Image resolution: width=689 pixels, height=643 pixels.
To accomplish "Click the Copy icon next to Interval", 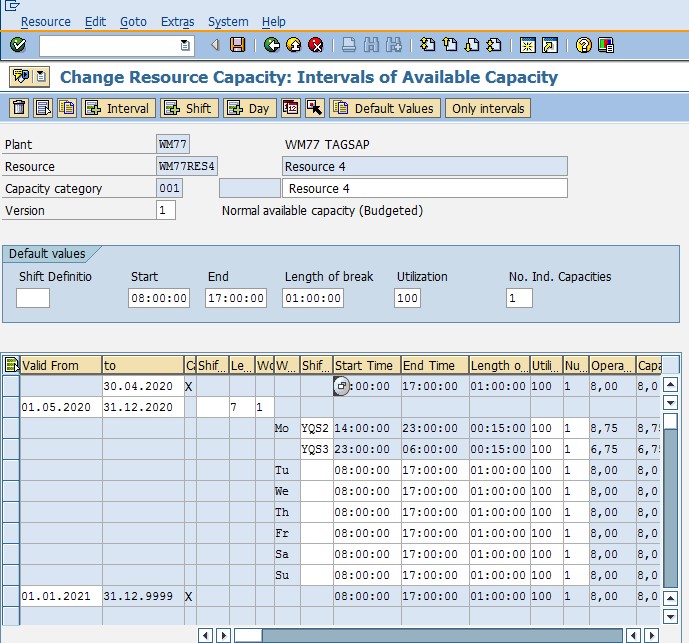I will click(x=67, y=108).
